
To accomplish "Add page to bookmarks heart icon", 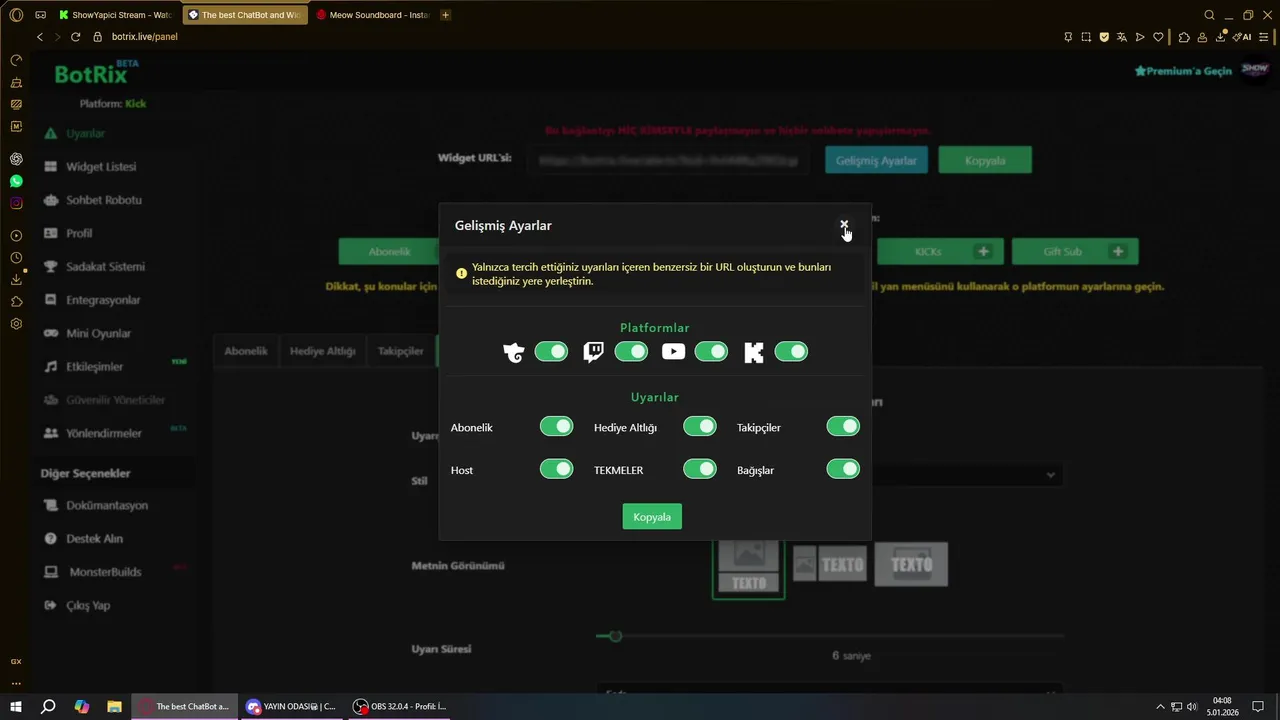I will click(1158, 37).
